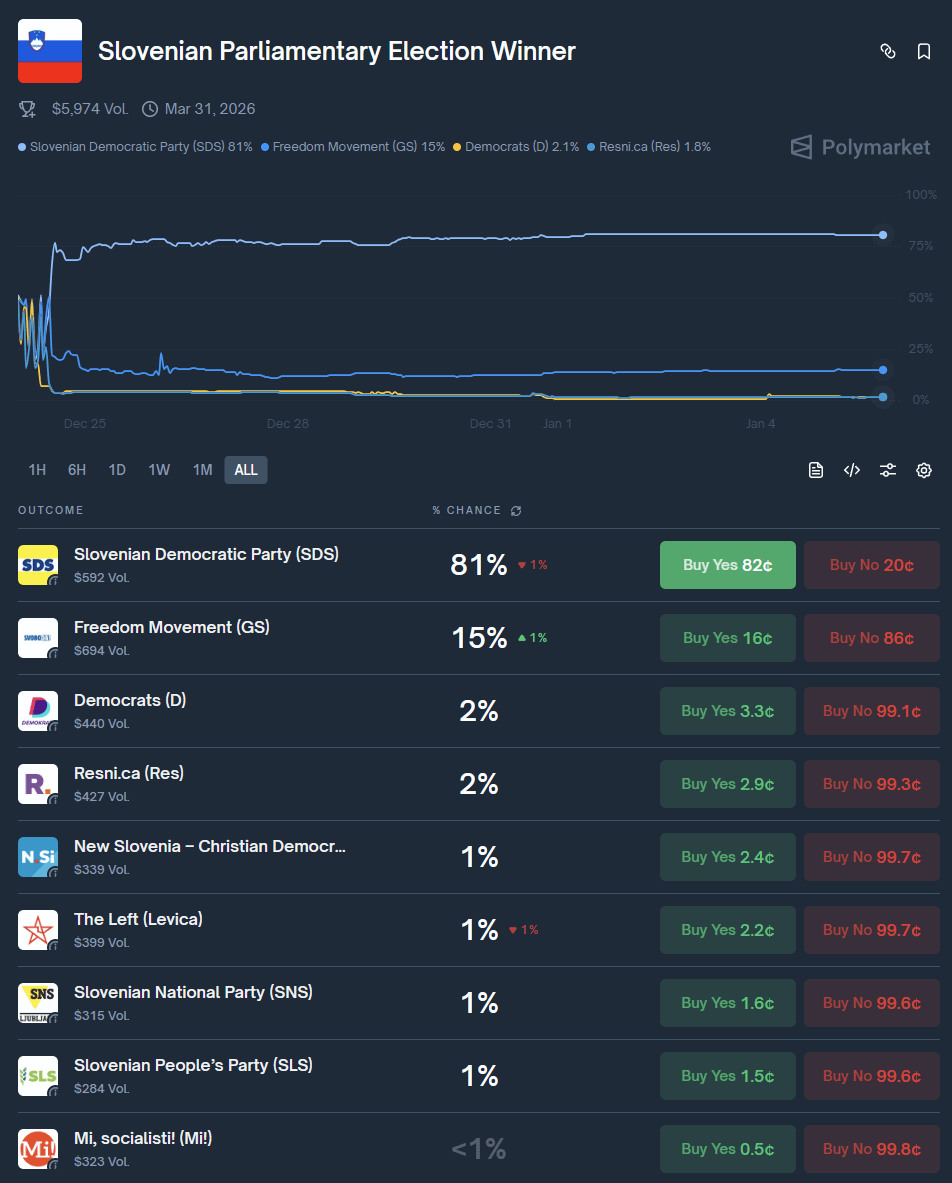
Task: Switch chart to 1W range
Action: coord(159,470)
